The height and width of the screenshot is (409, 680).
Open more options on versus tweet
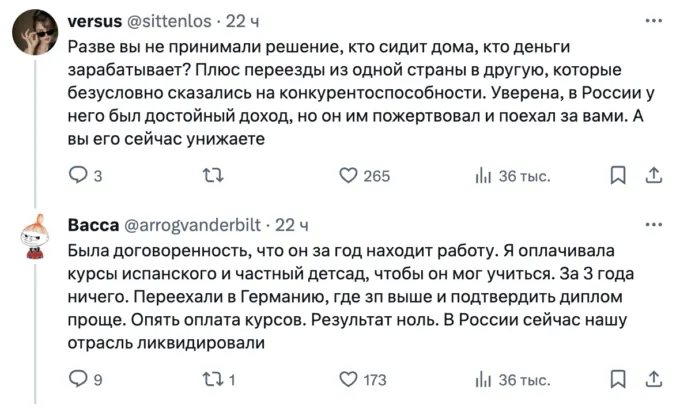pos(653,21)
